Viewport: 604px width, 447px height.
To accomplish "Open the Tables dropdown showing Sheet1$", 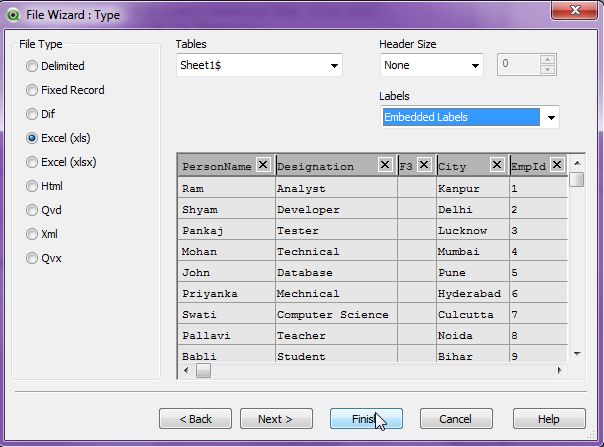I will click(x=259, y=65).
